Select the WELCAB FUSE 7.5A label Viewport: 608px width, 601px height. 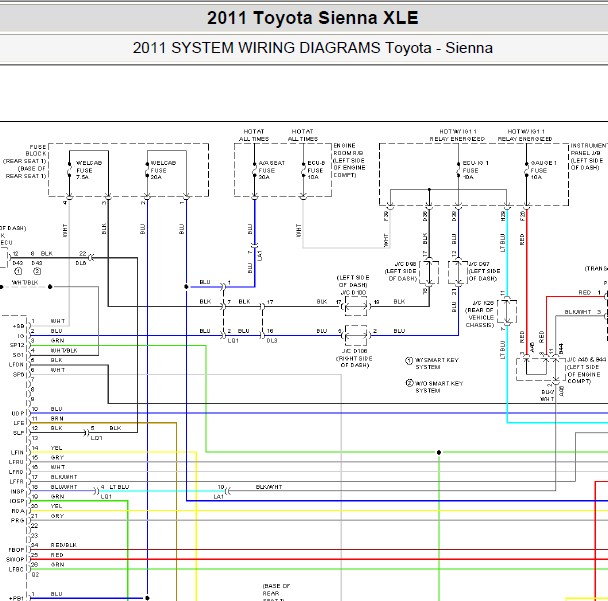click(89, 170)
